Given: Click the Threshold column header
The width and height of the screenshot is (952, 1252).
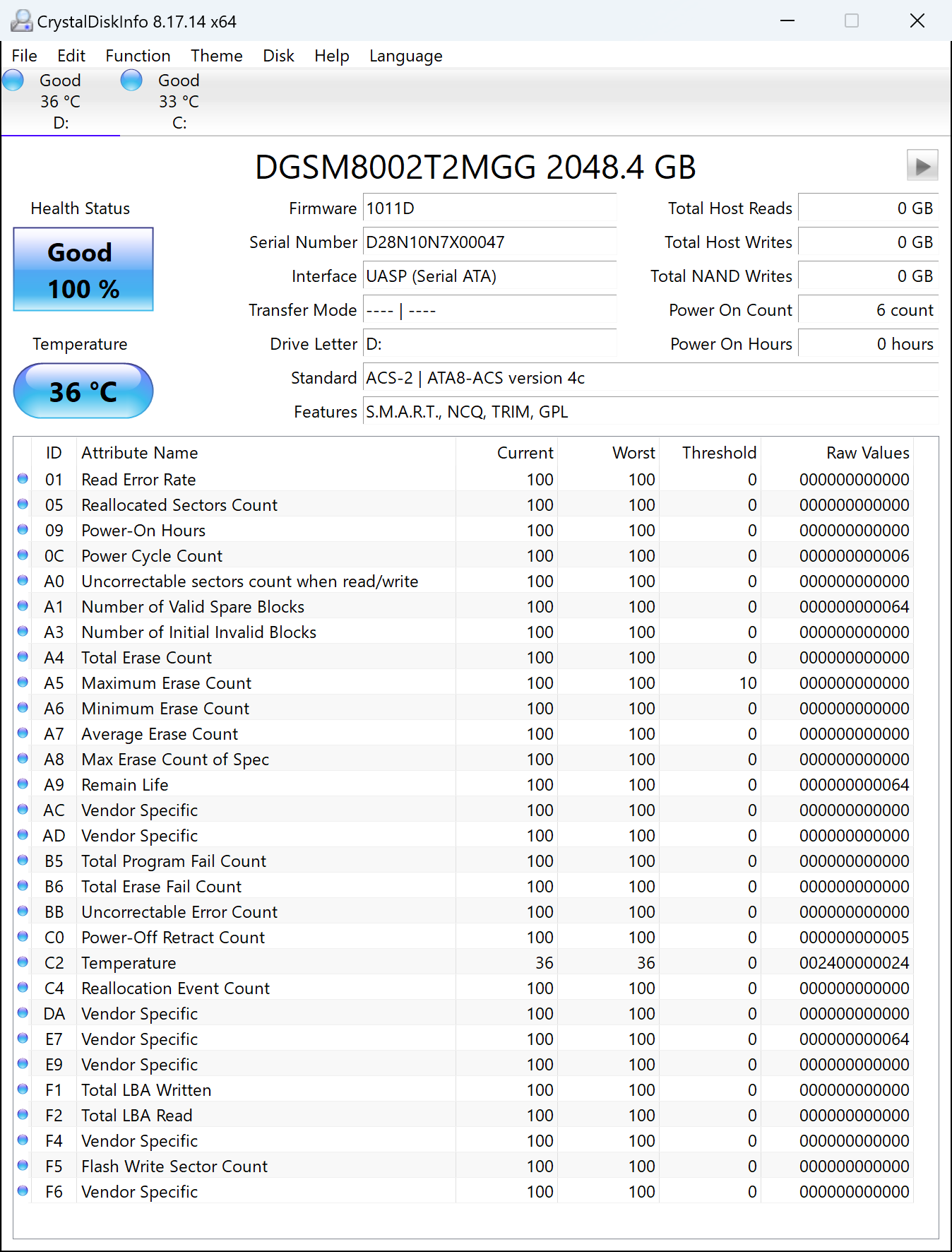Looking at the screenshot, I should point(709,453).
